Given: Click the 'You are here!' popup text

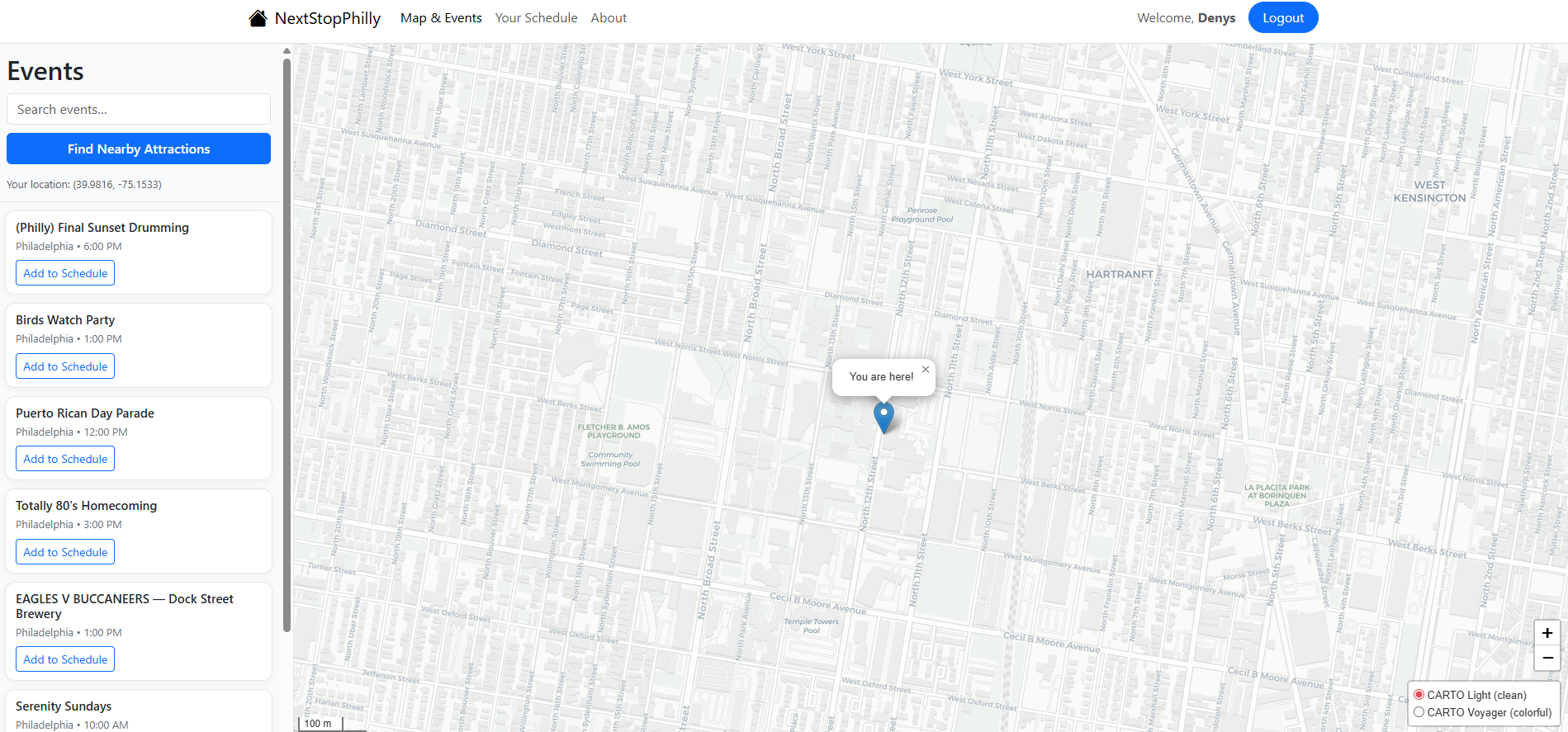Looking at the screenshot, I should pos(881,377).
